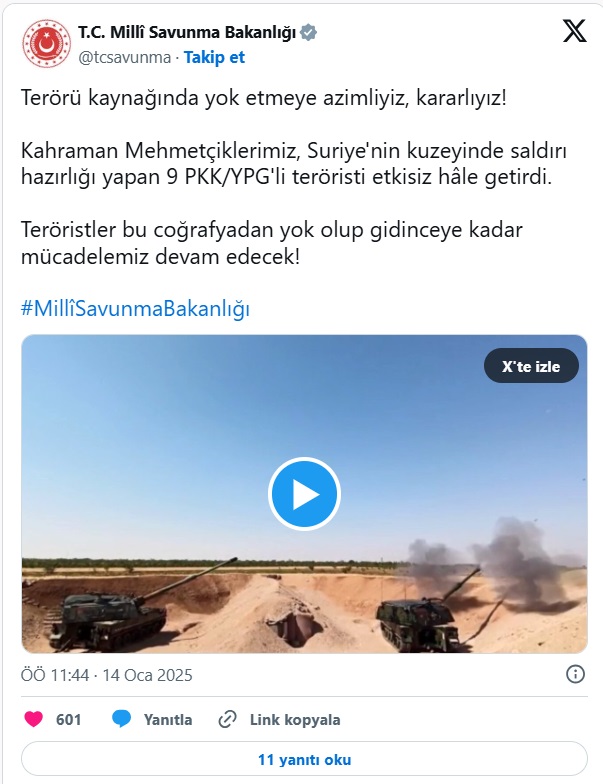Click the ministry profile avatar emblem

pyautogui.click(x=46, y=44)
